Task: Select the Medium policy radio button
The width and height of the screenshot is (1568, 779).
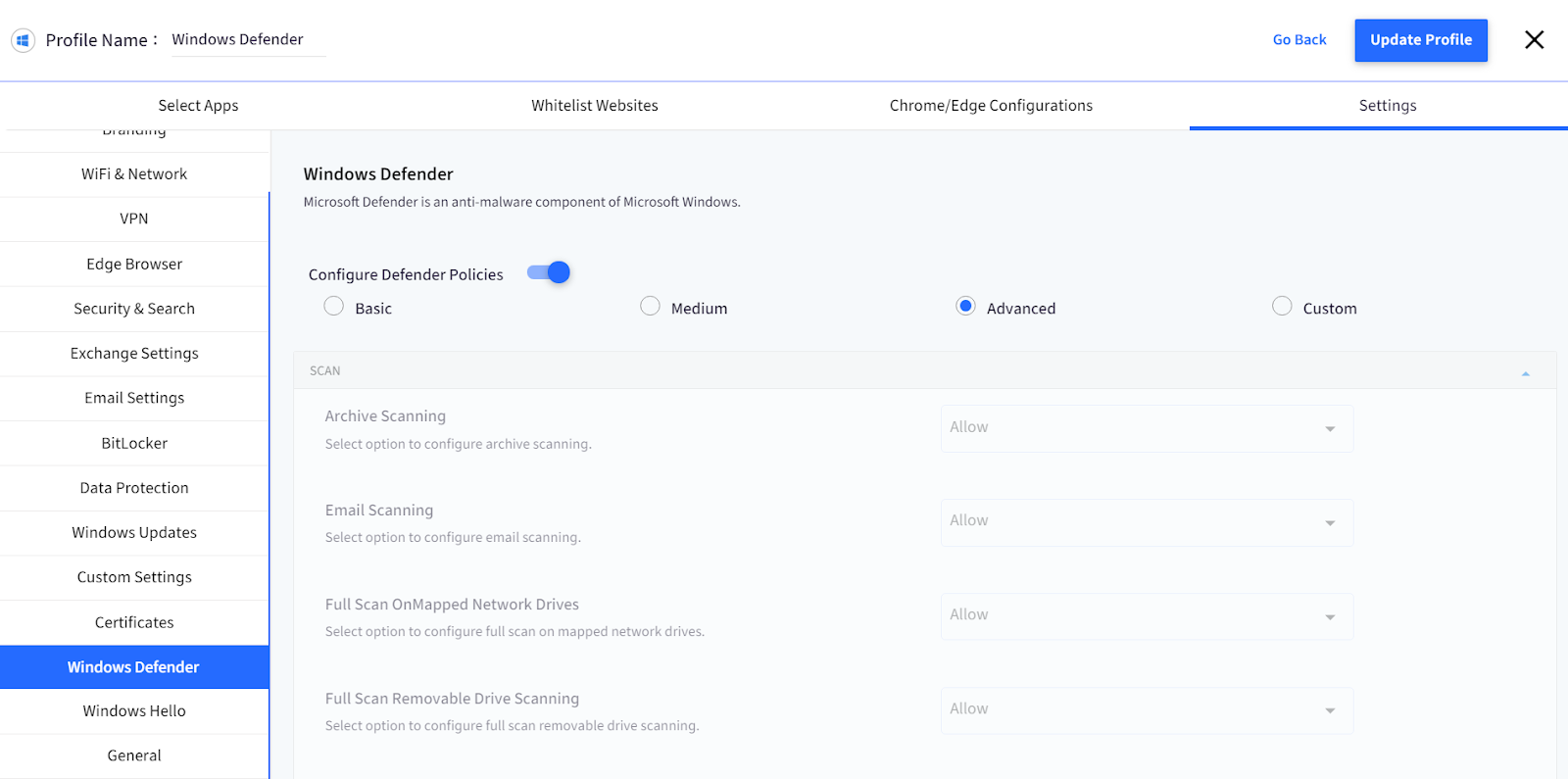Action: tap(650, 307)
